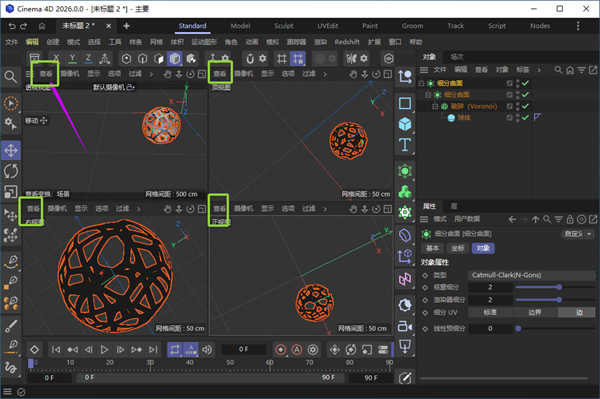Viewport: 600px width, 399px height.
Task: Select the Scale tool in left toolbar
Action: (11, 192)
